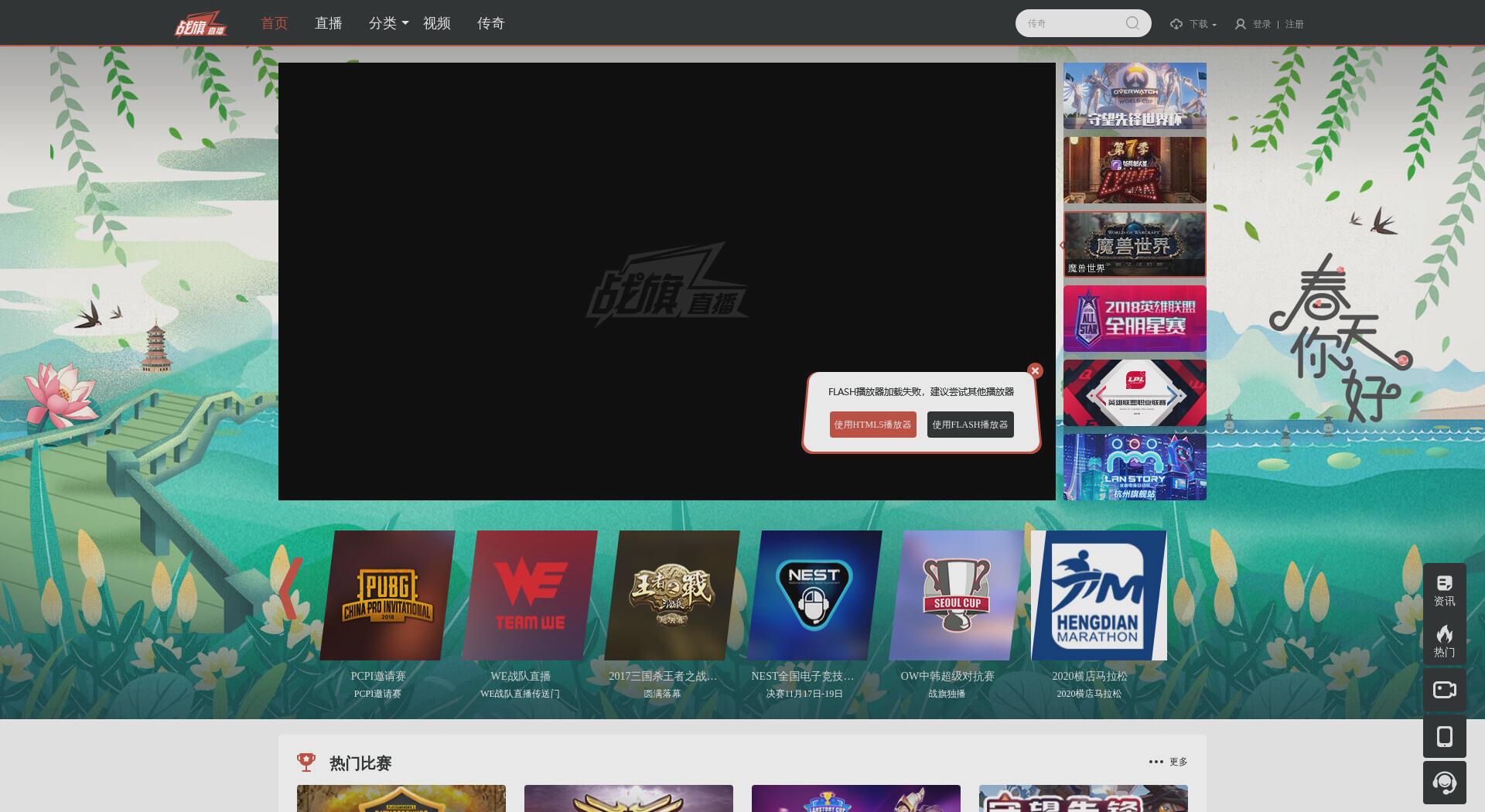
Task: Click the 2017三国杀王者之战 title text
Action: [x=663, y=676]
